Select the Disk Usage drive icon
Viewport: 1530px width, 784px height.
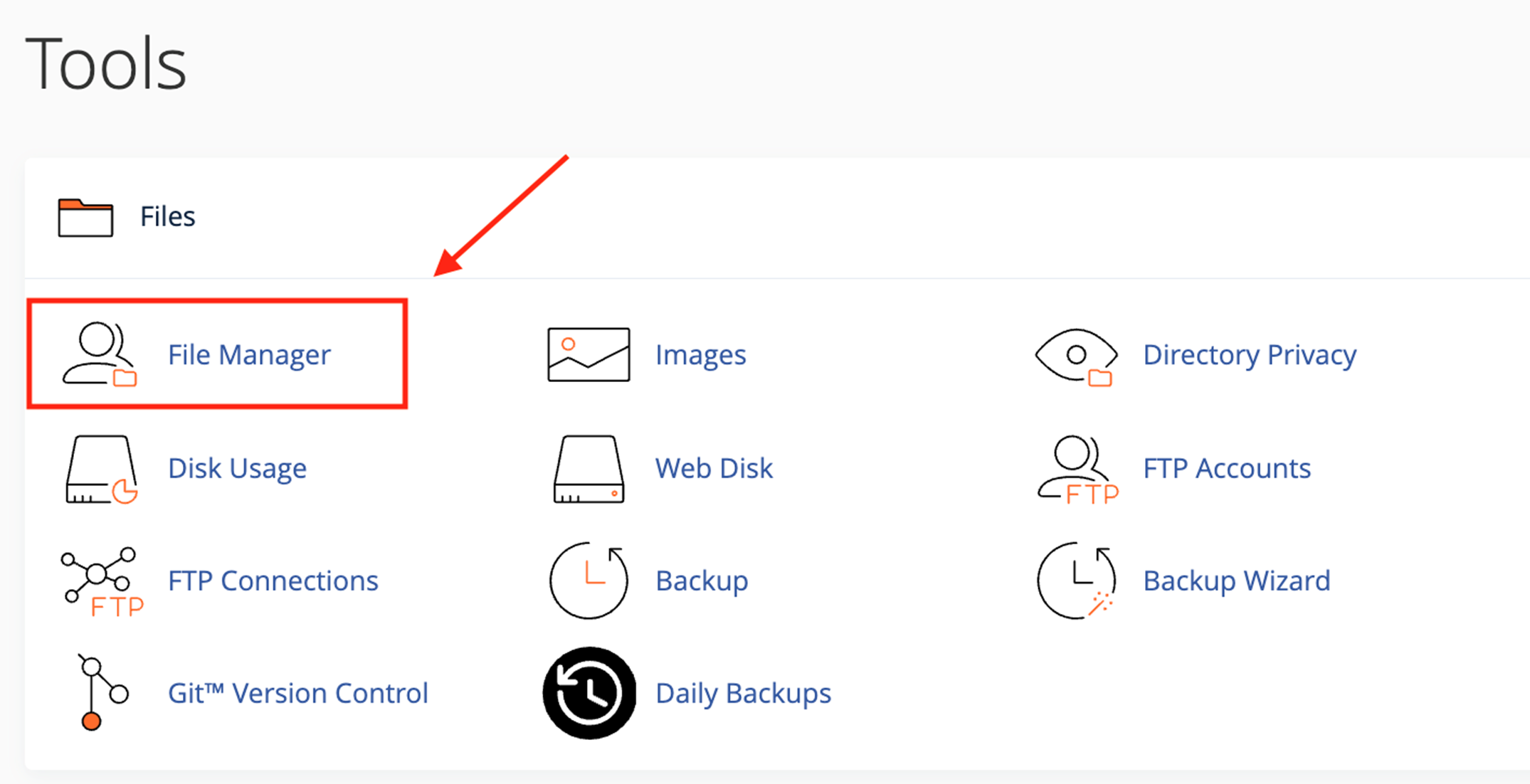tap(100, 470)
